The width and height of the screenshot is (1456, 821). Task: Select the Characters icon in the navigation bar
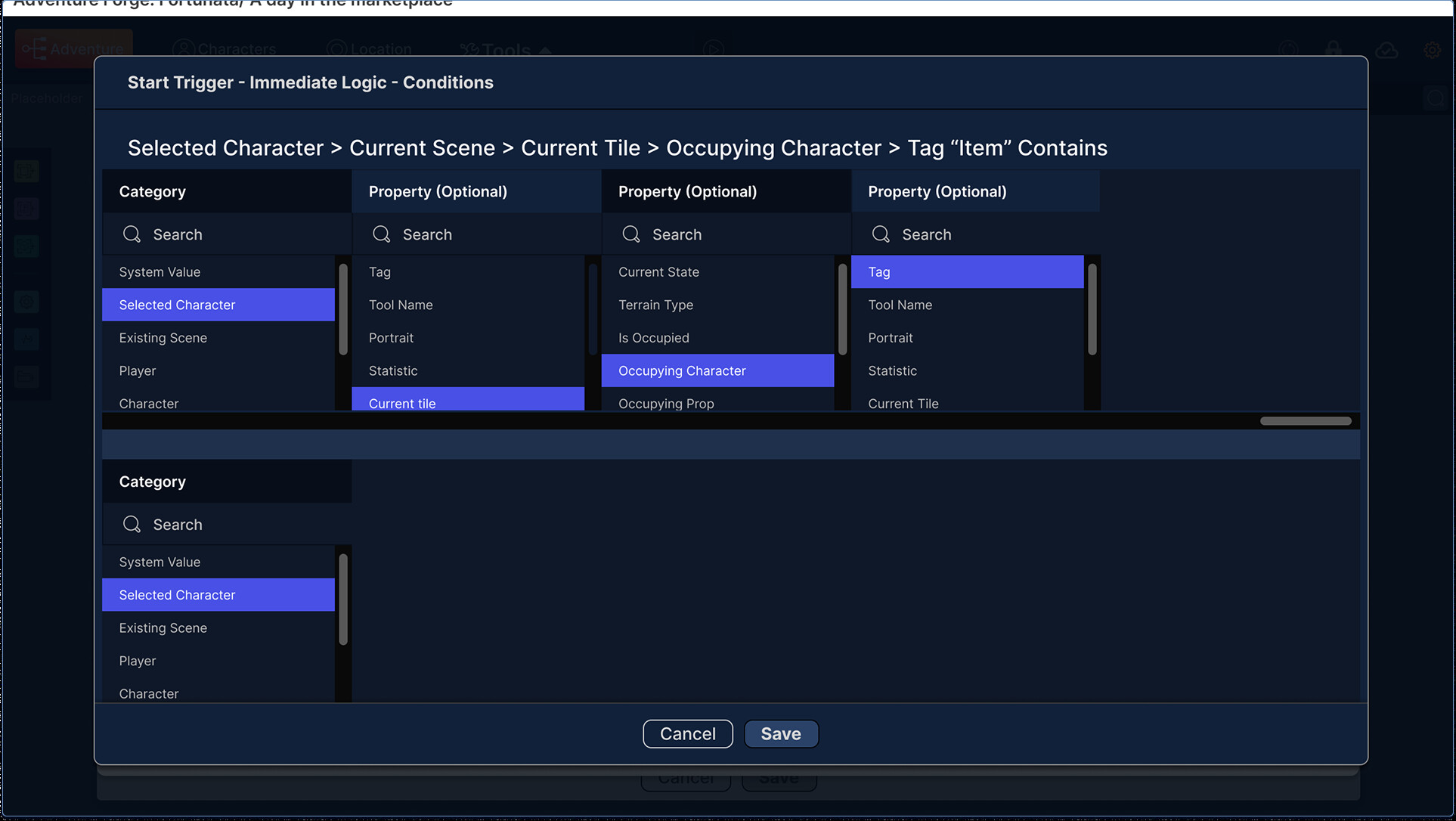click(x=184, y=48)
